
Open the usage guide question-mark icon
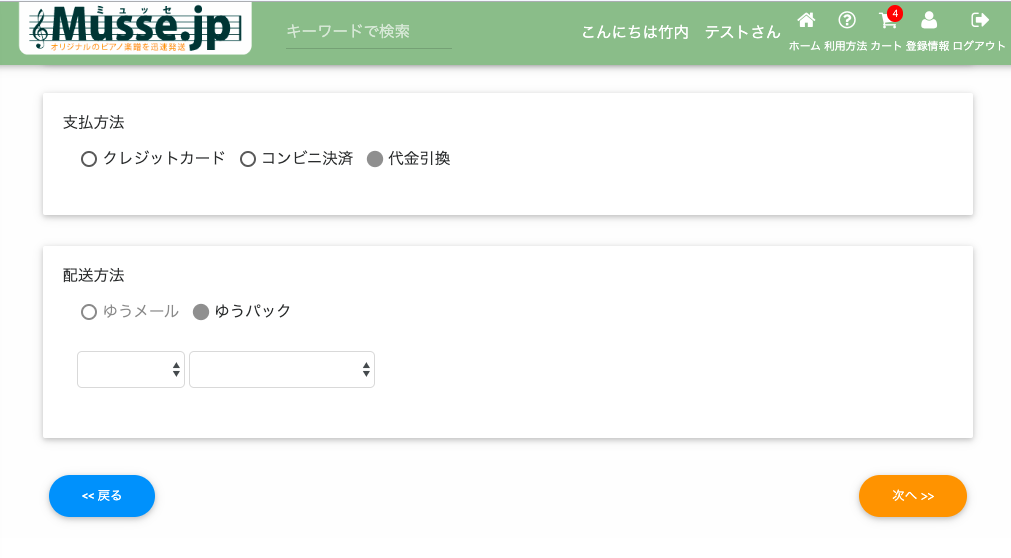coord(847,21)
